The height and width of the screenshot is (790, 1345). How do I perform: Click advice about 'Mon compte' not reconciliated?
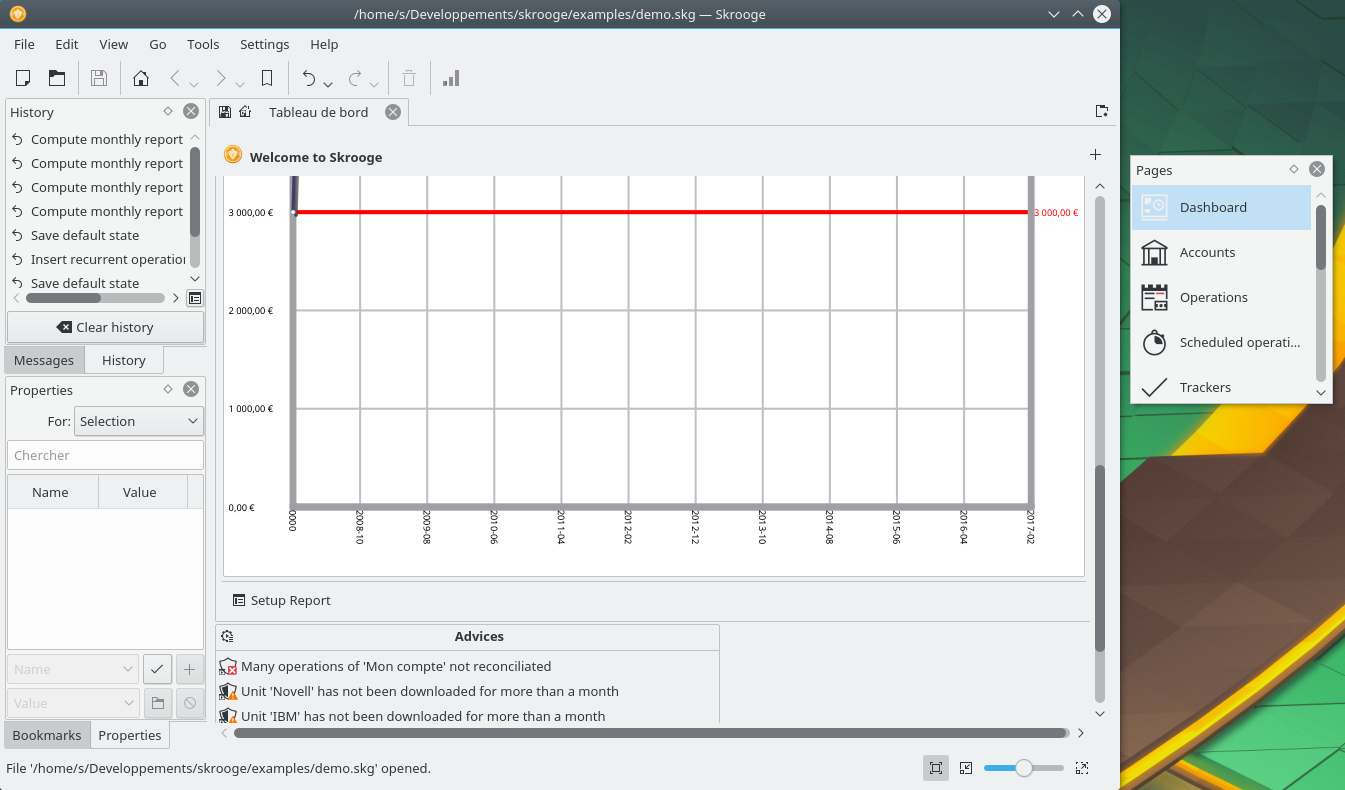pos(396,666)
